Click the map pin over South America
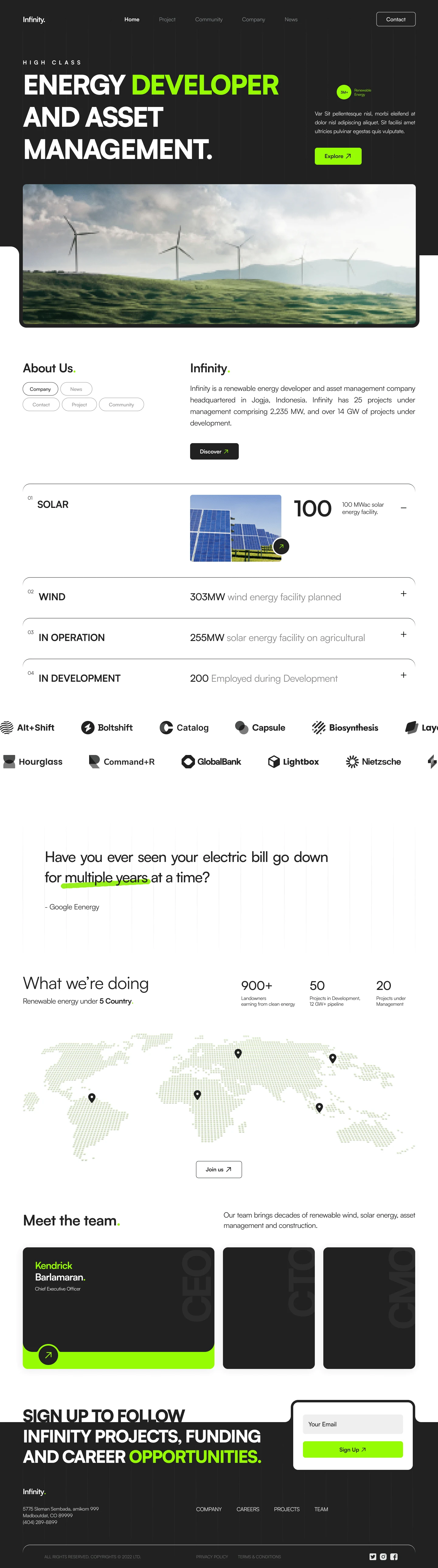The image size is (438, 1568). [x=92, y=1098]
